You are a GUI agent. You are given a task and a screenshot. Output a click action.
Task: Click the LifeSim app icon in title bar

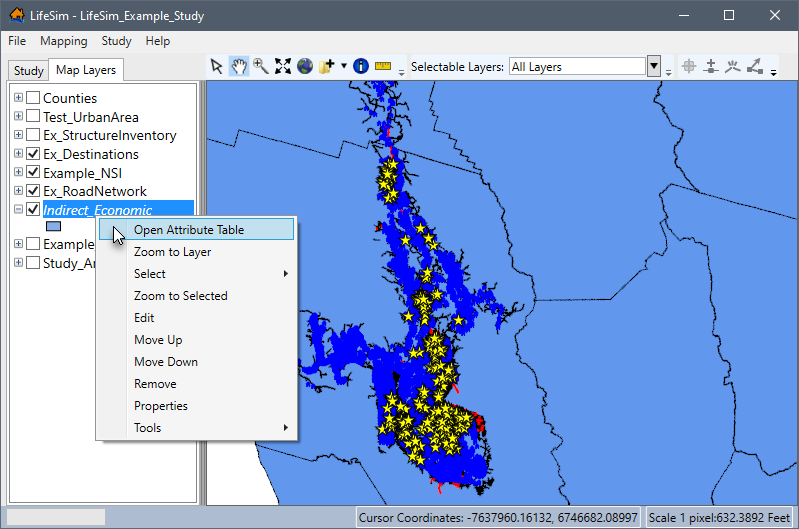coord(17,15)
